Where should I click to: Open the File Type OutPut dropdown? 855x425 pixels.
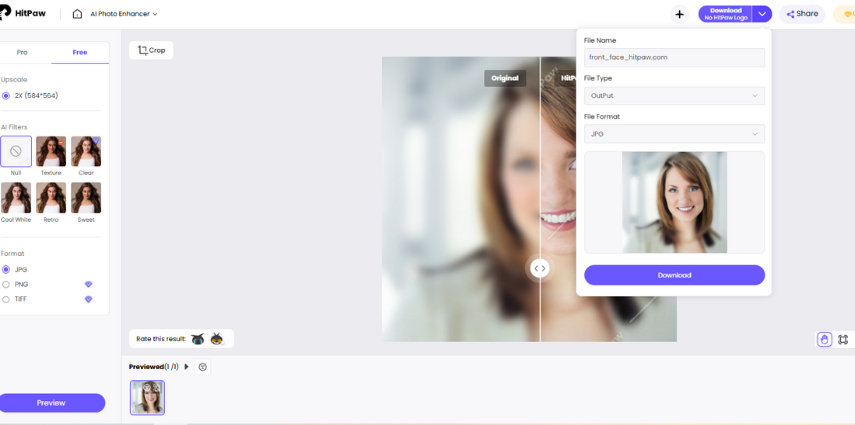click(674, 95)
